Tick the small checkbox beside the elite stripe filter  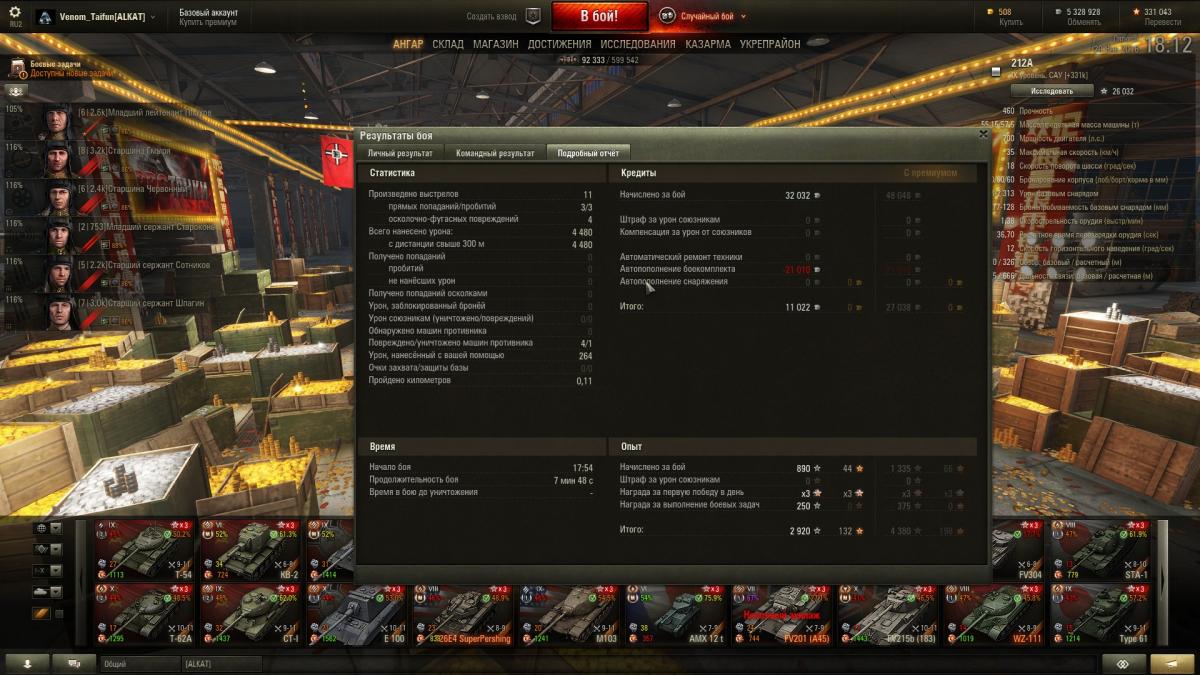tap(58, 614)
